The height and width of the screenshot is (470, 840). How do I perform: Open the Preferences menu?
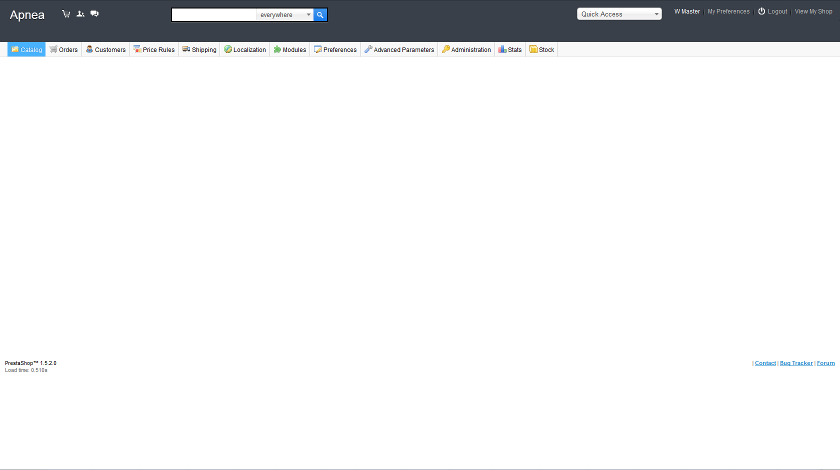click(x=335, y=49)
